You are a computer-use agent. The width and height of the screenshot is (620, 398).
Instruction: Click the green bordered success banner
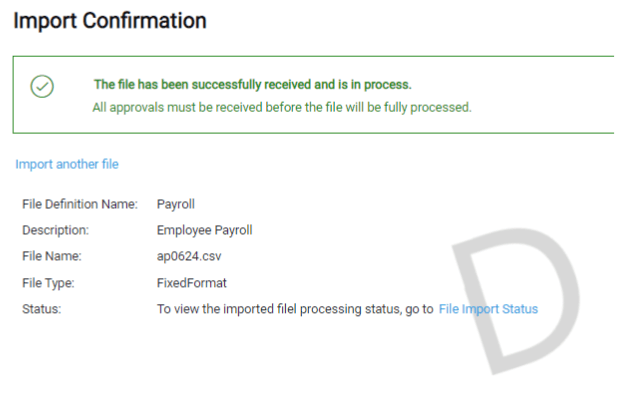point(313,95)
